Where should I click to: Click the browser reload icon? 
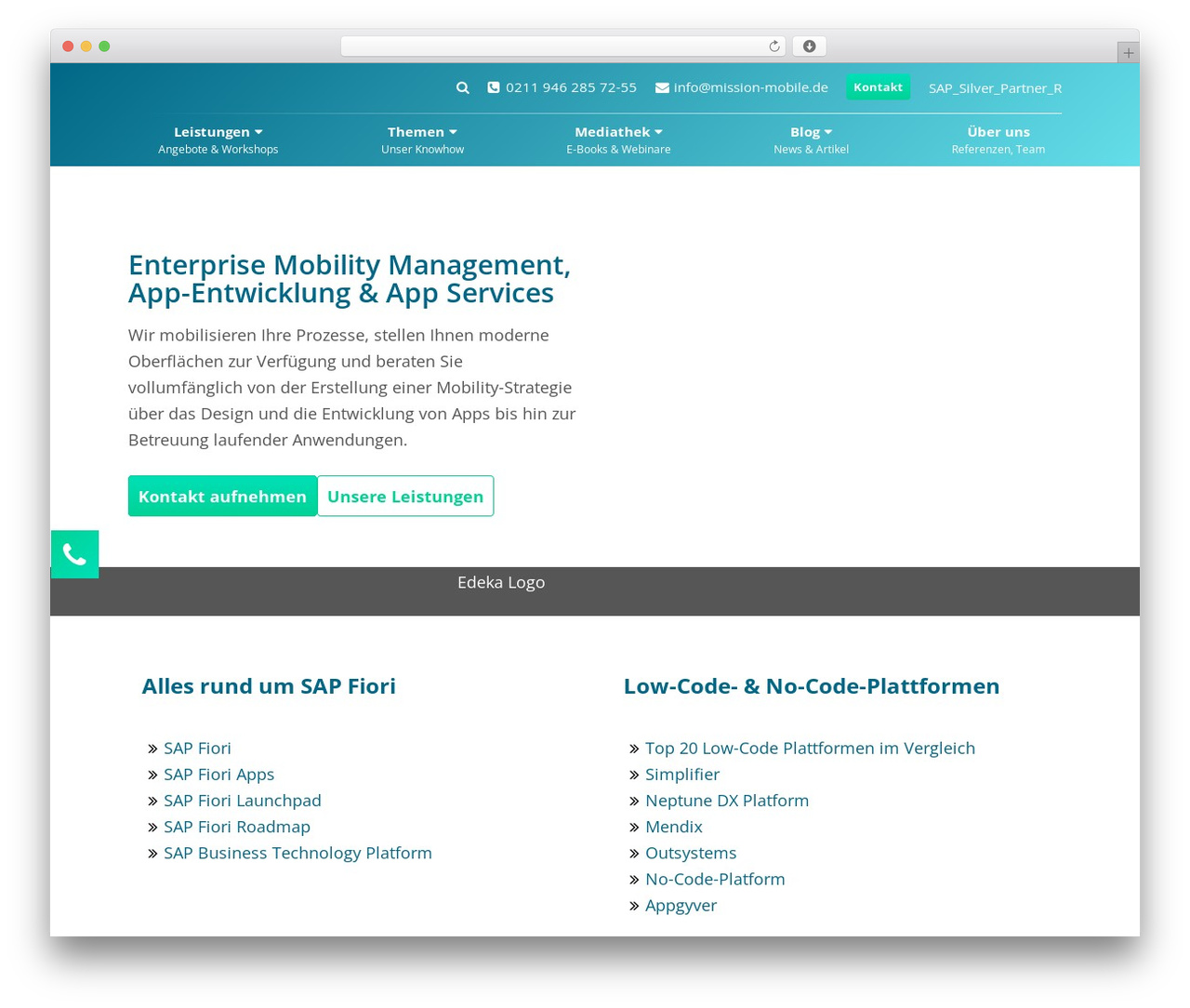(x=773, y=46)
